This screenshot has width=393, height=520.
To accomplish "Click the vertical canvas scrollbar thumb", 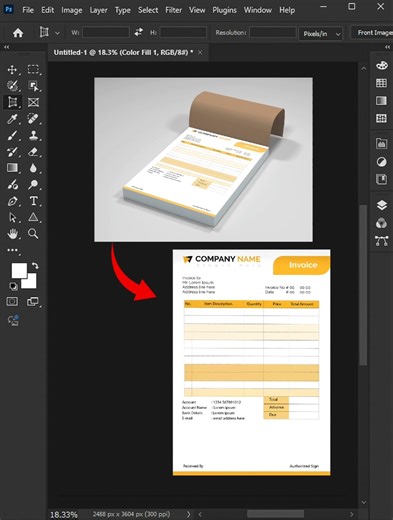I will click(364, 285).
